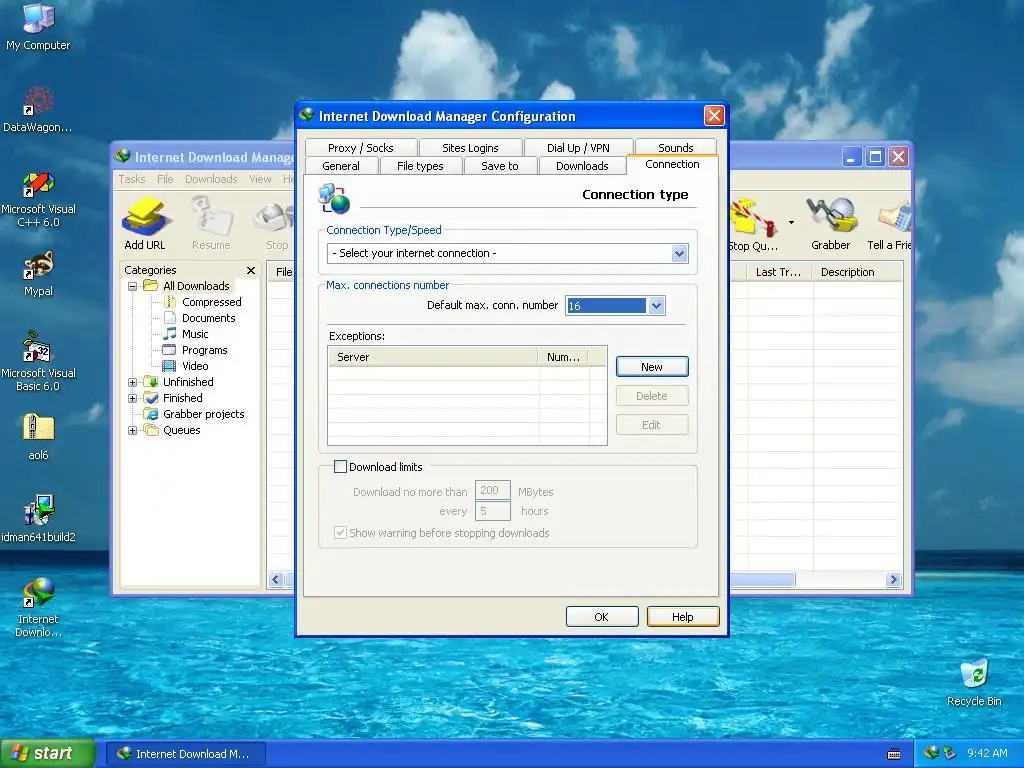The image size is (1024, 768).
Task: Click the Stop Queue toolbar icon
Action: point(753,224)
